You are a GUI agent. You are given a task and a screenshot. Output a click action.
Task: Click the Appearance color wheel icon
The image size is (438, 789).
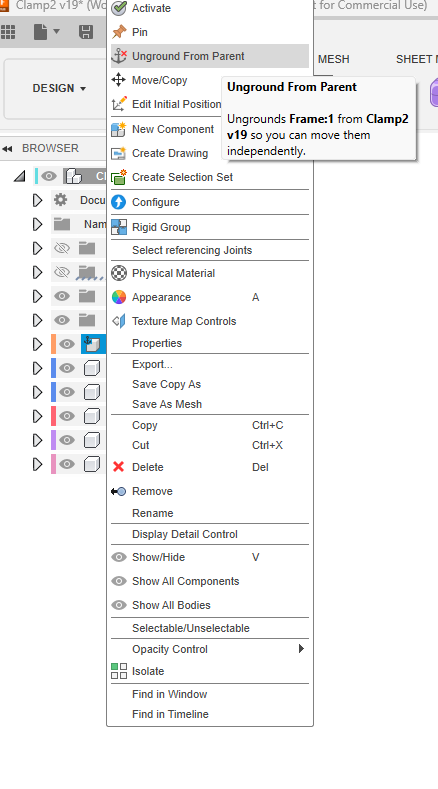(119, 297)
